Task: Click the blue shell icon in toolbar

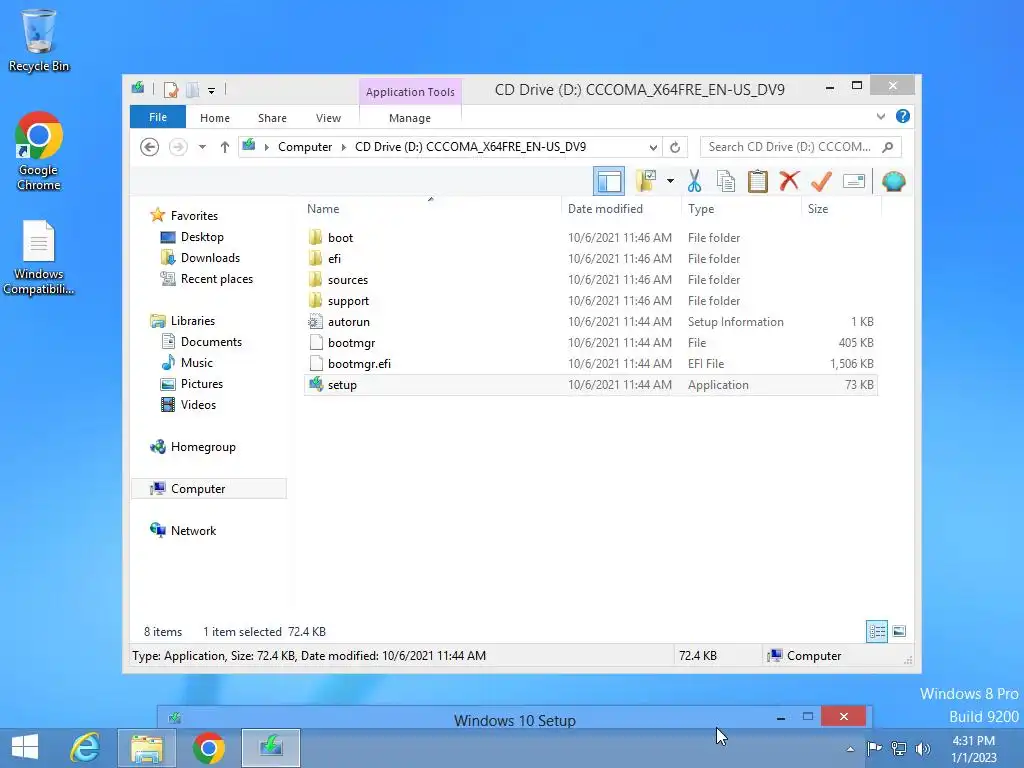Action: (x=893, y=181)
